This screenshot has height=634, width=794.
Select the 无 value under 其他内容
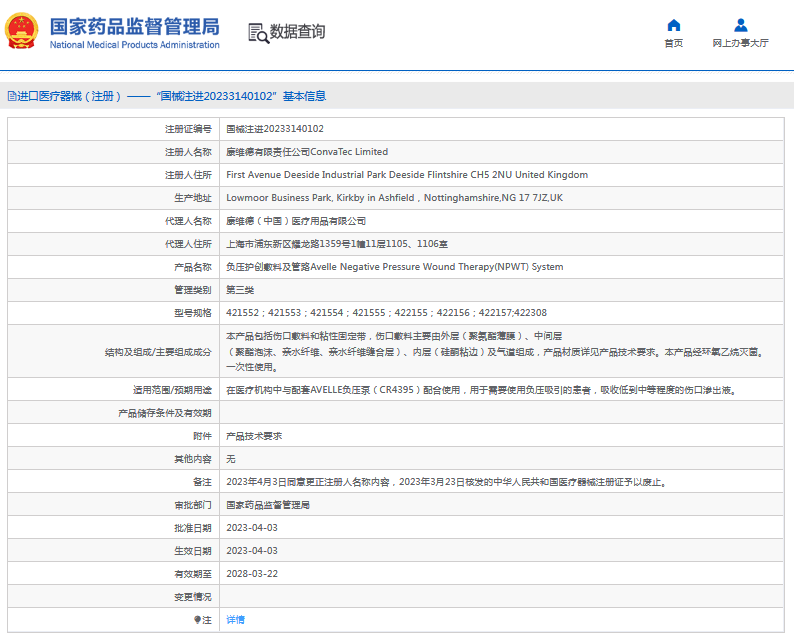231,459
